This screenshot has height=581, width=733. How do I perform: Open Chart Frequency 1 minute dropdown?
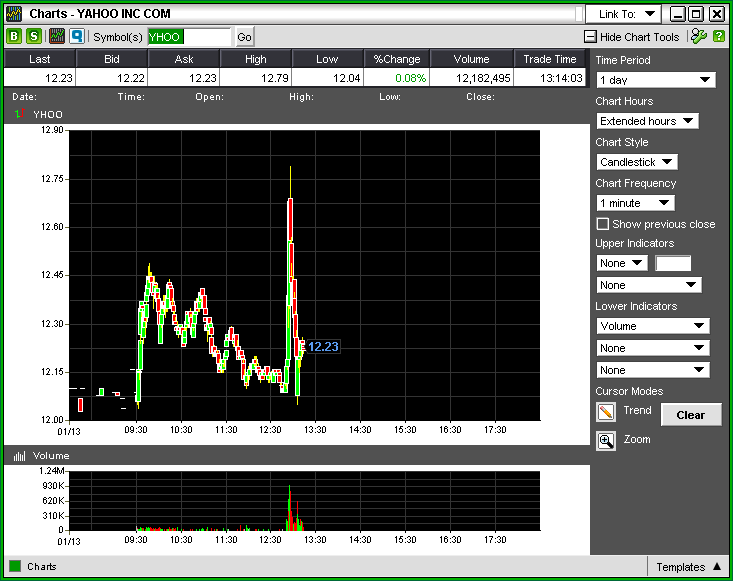point(635,203)
